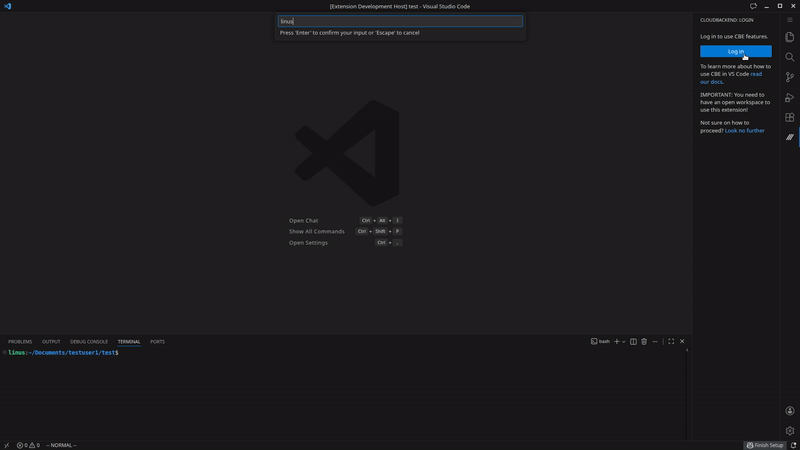Select the bash terminal label
Screen dimensions: 800x450
point(600,341)
